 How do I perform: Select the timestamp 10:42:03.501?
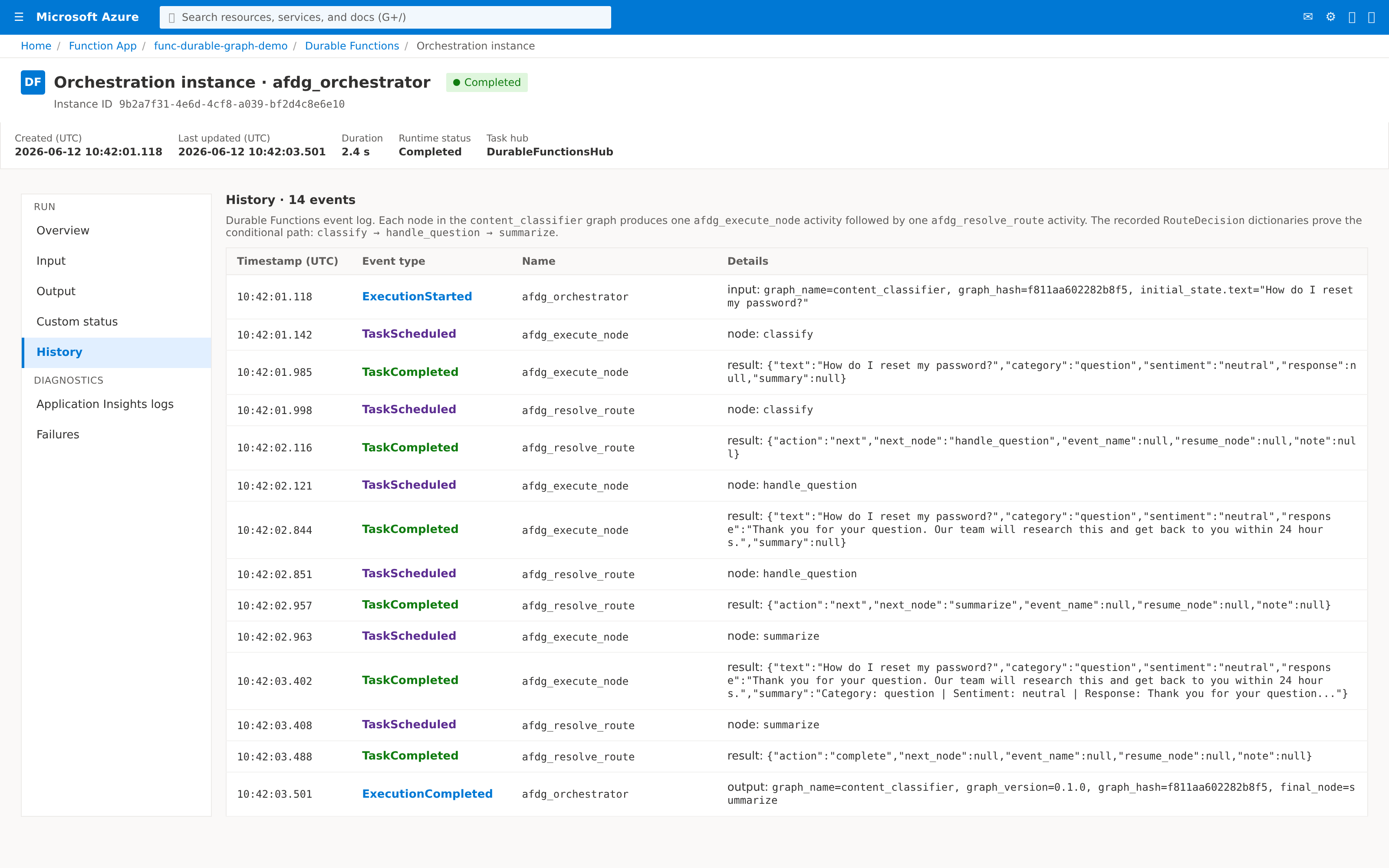(274, 795)
